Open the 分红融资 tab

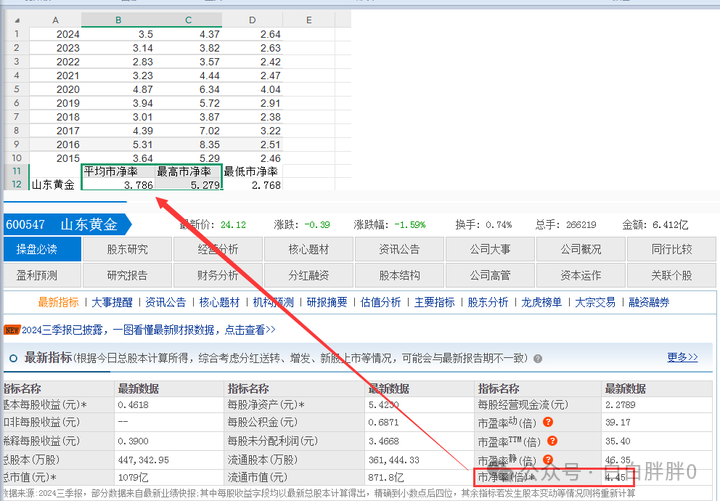309,276
